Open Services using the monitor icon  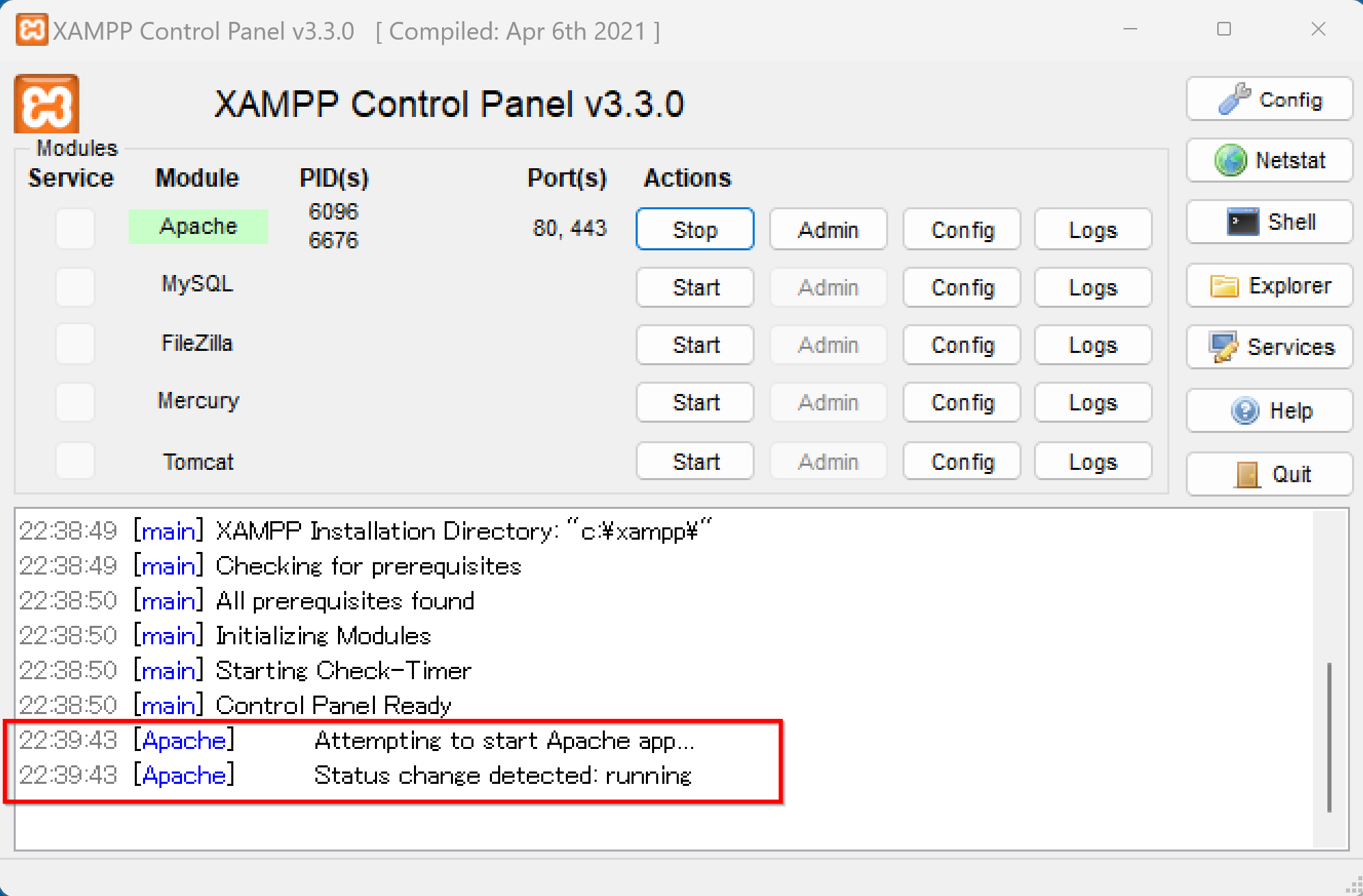[1223, 347]
